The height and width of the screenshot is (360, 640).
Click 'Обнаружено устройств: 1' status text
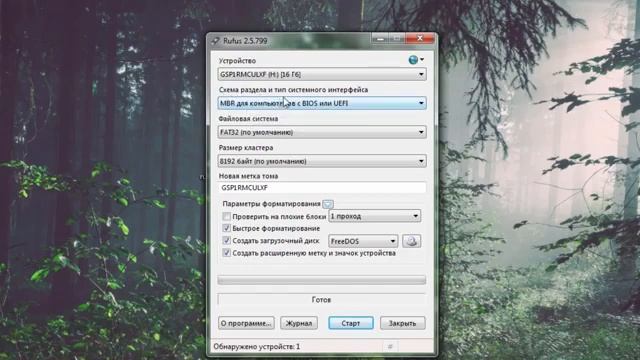pyautogui.click(x=257, y=347)
